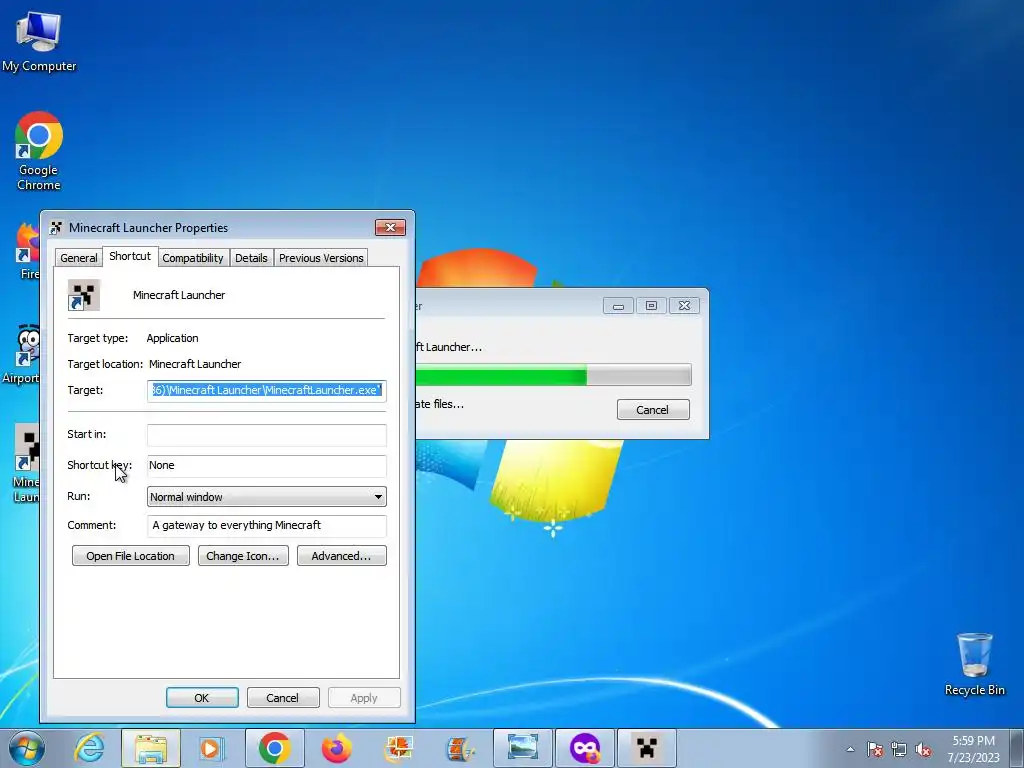Cancel the launcher update progress window
The height and width of the screenshot is (768, 1024).
(653, 409)
